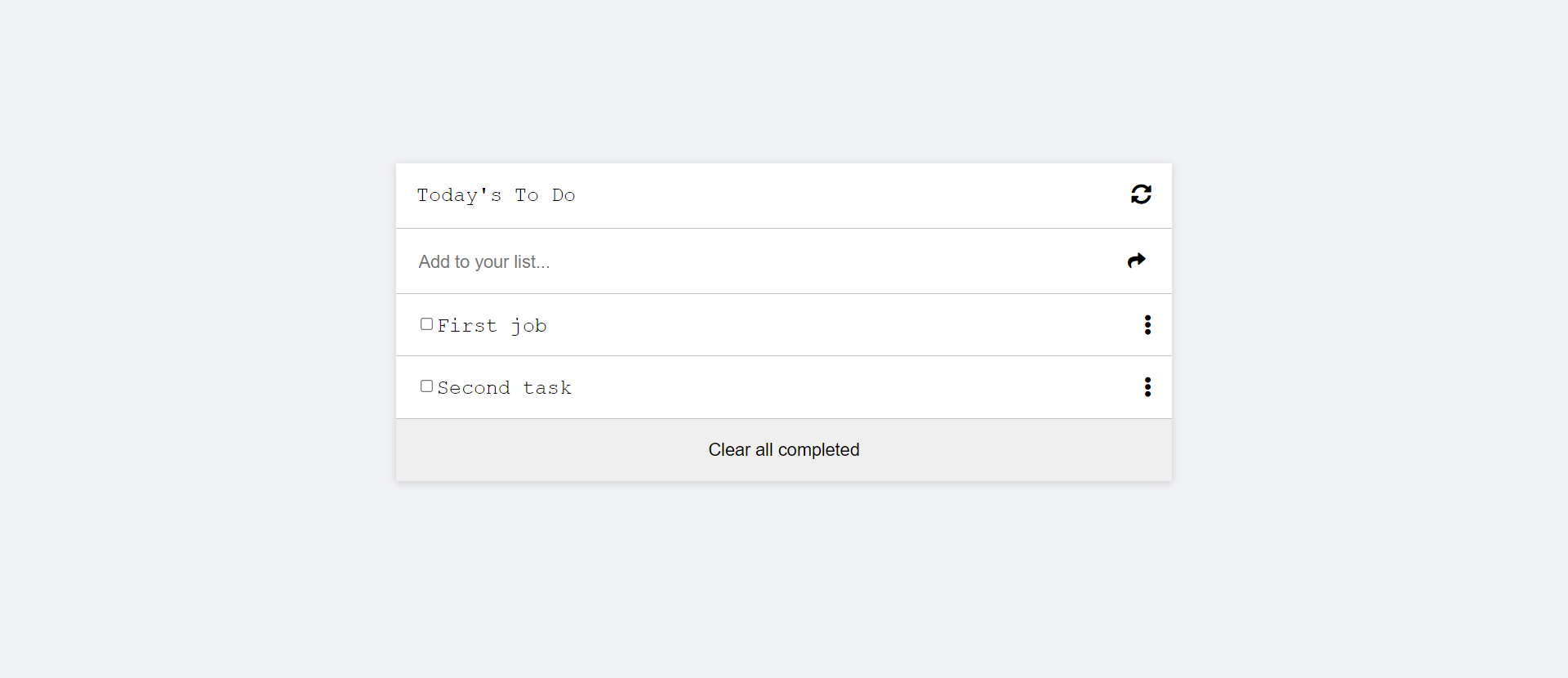Image resolution: width=1568 pixels, height=678 pixels.
Task: Click the Clear all completed button
Action: coord(784,450)
